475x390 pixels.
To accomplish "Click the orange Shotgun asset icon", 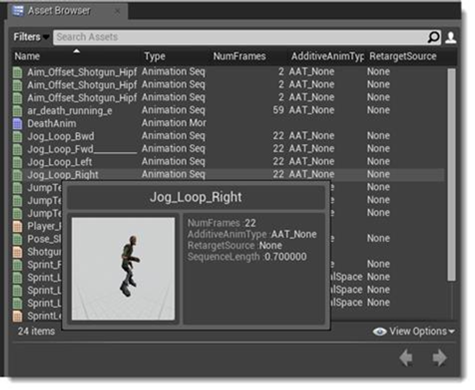I will click(17, 252).
